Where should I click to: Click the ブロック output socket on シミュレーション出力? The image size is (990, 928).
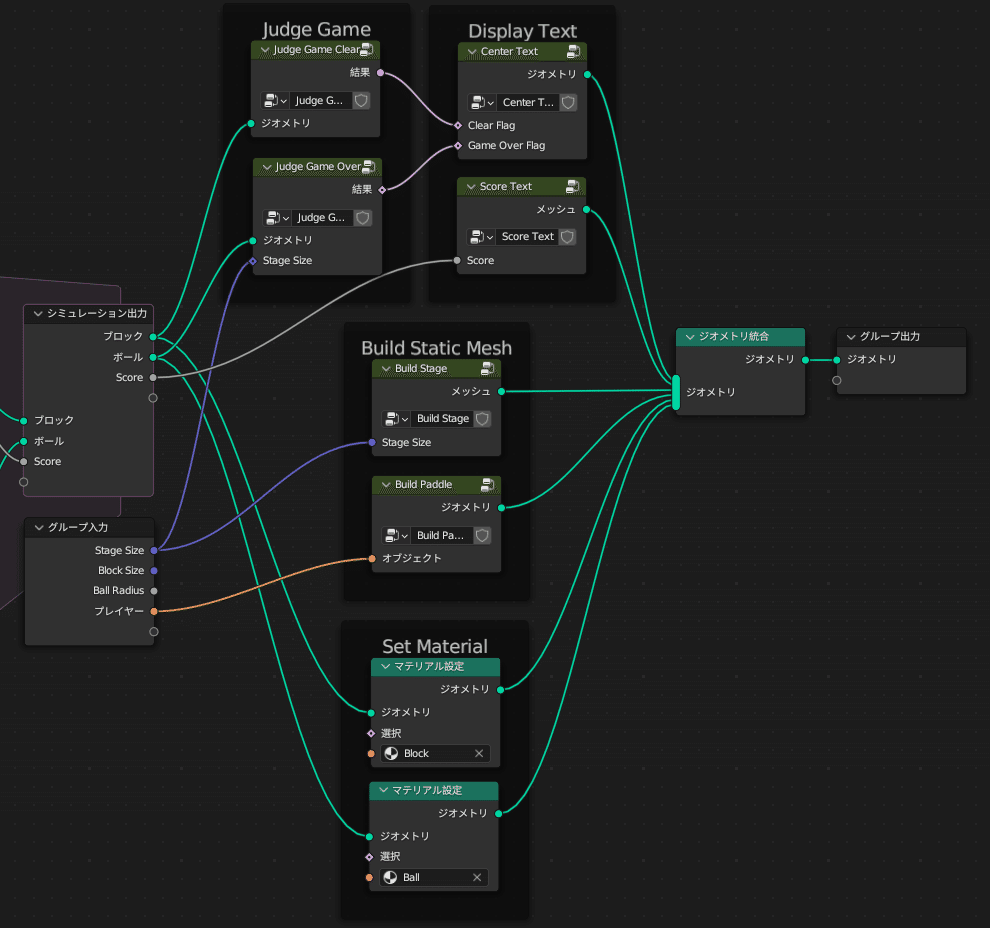[153, 336]
